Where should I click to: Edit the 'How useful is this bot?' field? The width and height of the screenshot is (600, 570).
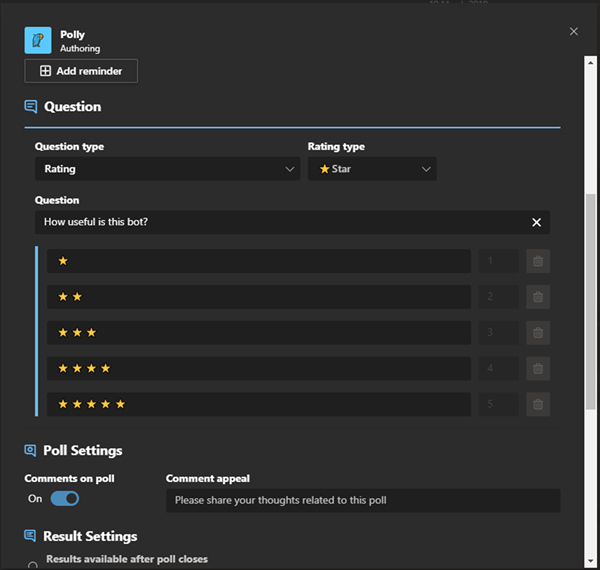(x=280, y=222)
